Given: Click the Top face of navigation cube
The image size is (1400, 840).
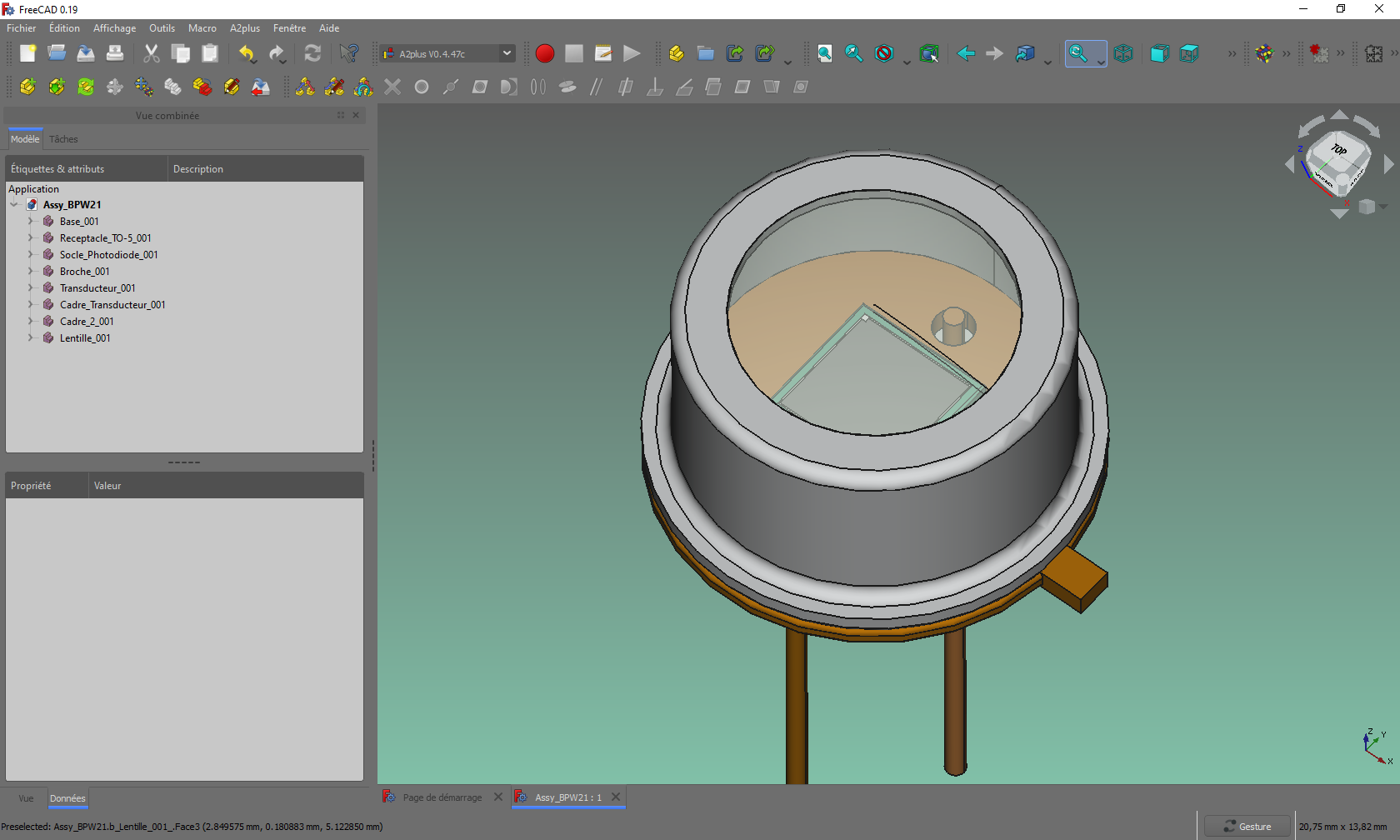Looking at the screenshot, I should click(x=1338, y=150).
